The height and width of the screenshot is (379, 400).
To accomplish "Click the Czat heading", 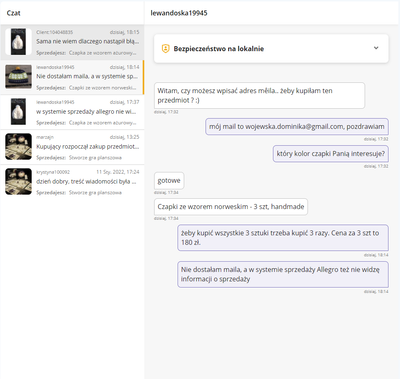I will click(x=14, y=13).
